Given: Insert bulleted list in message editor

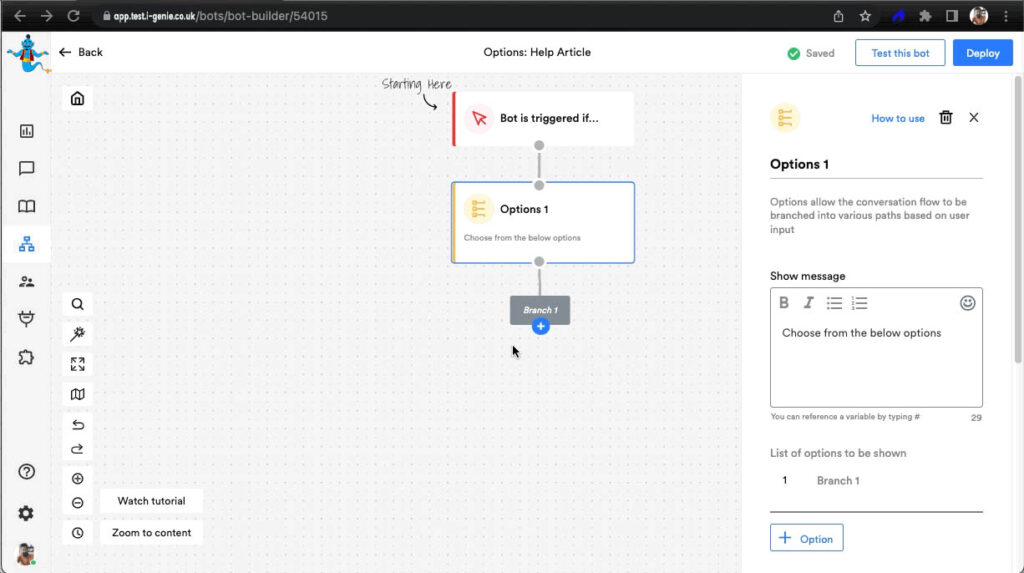Looking at the screenshot, I should point(834,303).
